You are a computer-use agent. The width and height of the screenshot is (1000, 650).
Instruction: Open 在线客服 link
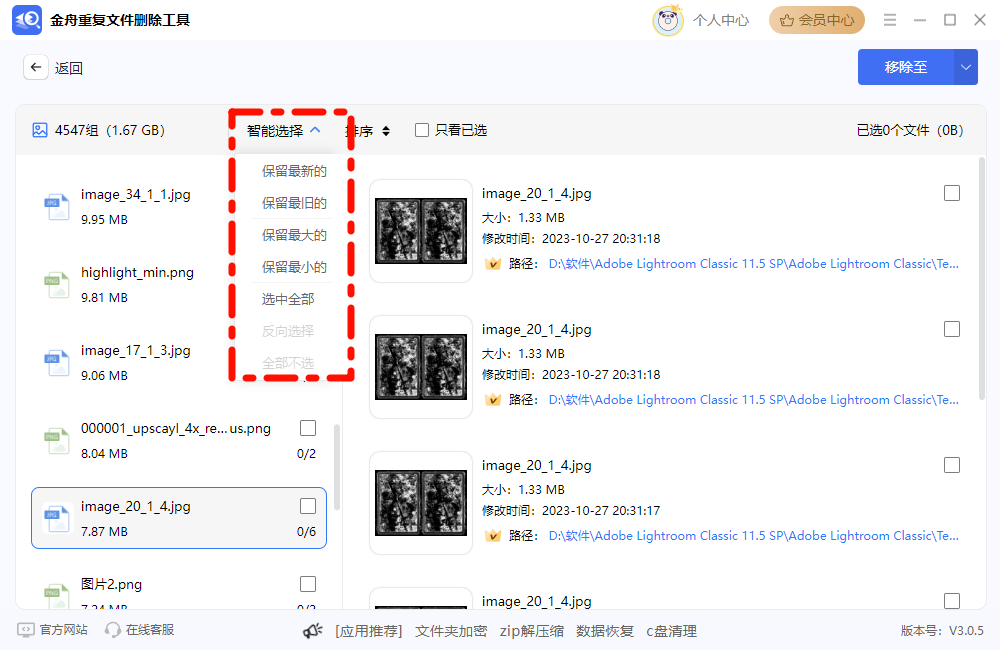pos(150,630)
